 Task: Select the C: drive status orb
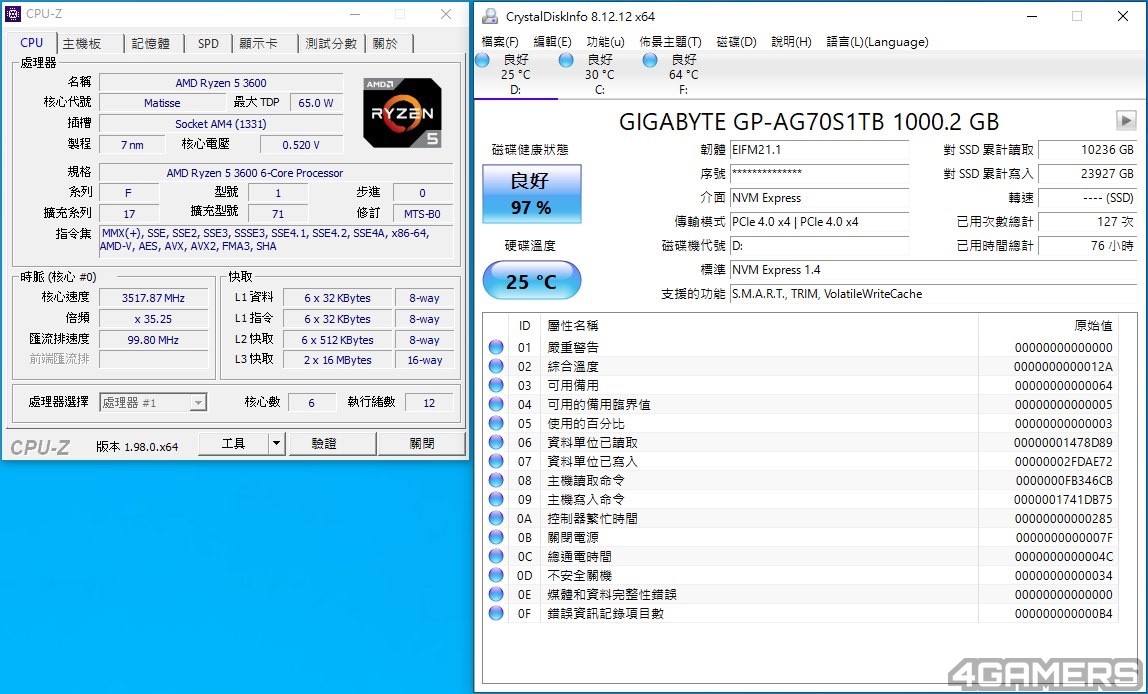coord(566,60)
